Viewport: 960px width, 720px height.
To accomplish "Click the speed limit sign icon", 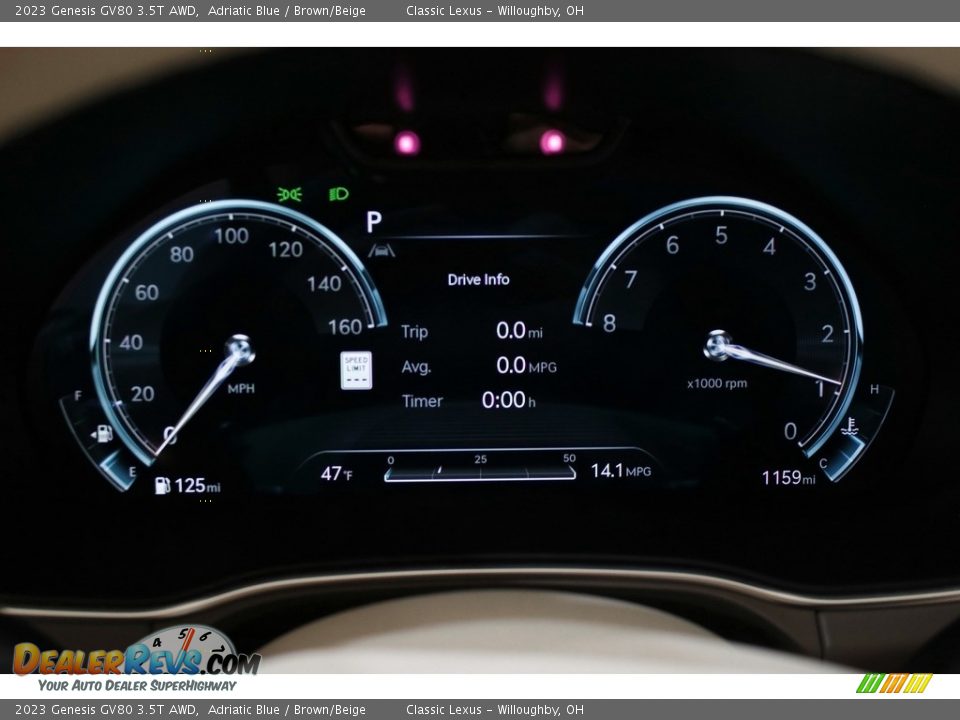I will point(356,370).
